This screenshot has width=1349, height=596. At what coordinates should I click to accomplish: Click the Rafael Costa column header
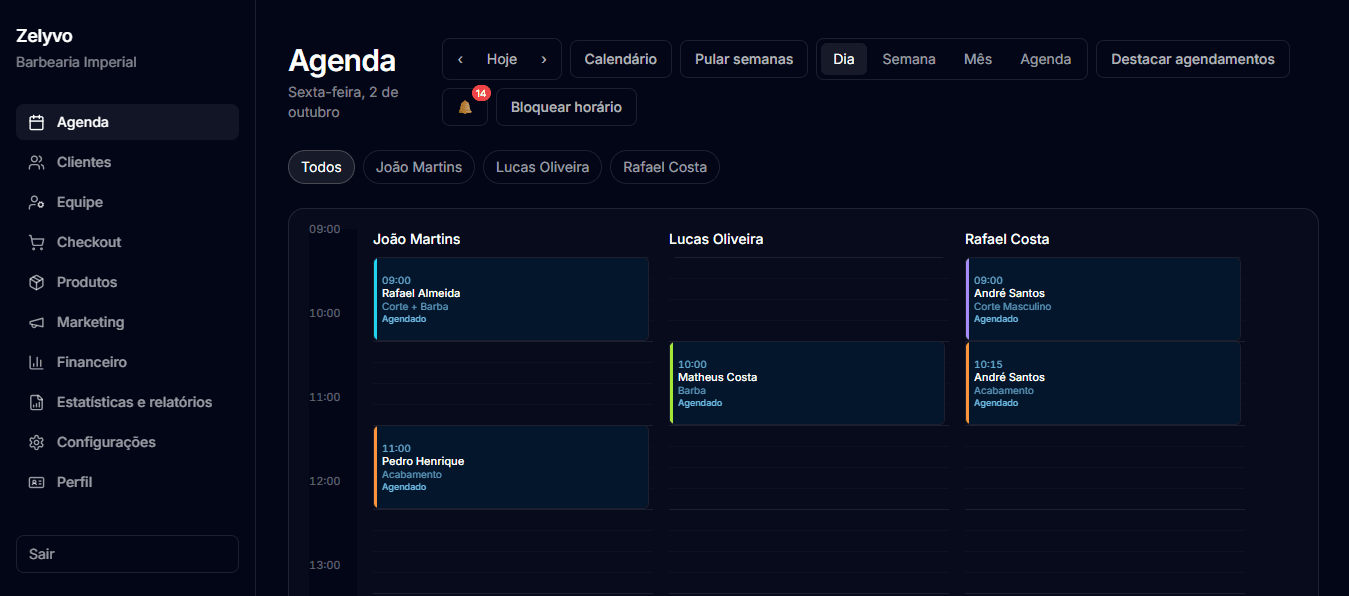pyautogui.click(x=1007, y=239)
